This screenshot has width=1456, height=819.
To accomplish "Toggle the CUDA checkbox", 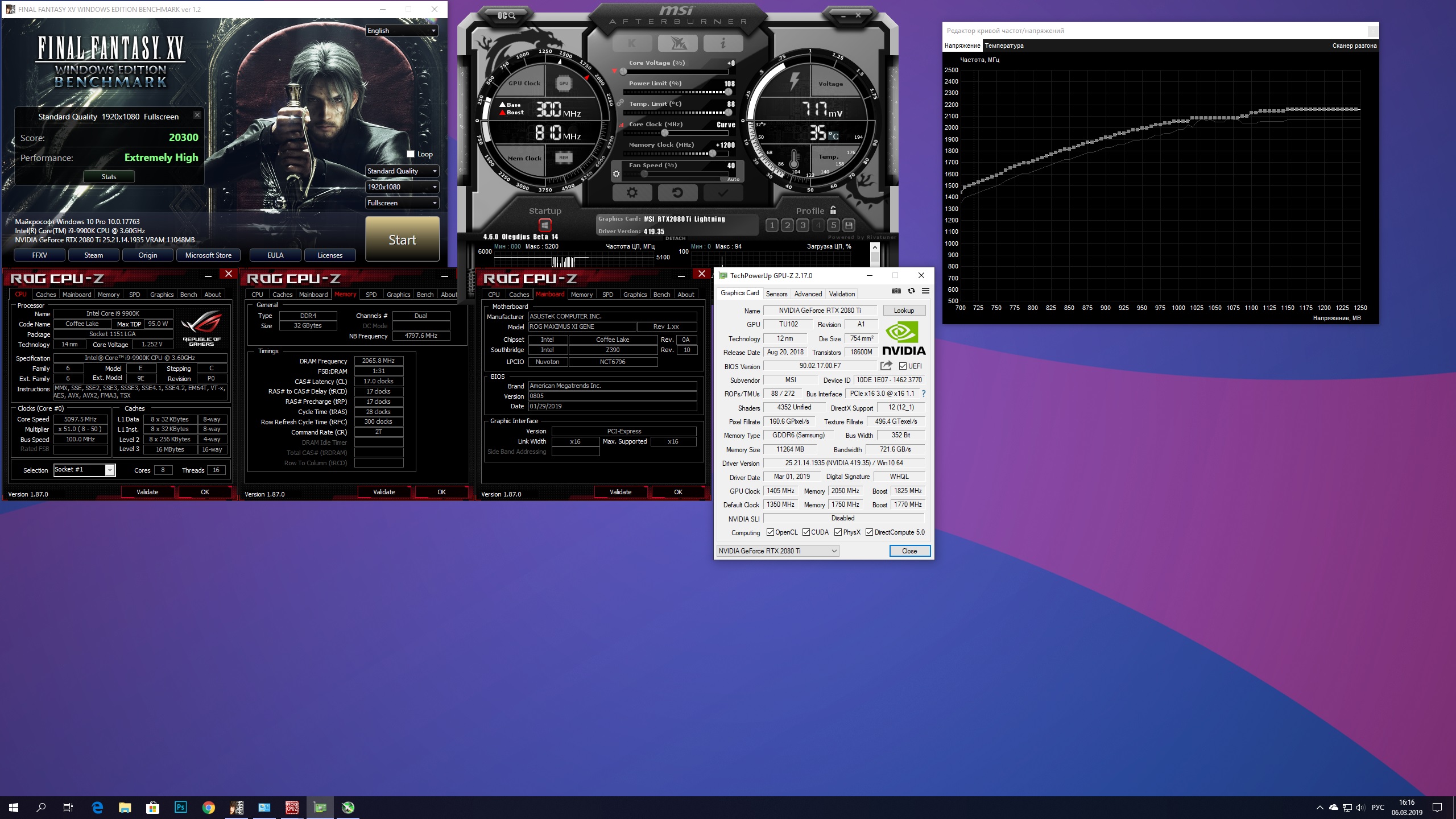I will coord(806,532).
